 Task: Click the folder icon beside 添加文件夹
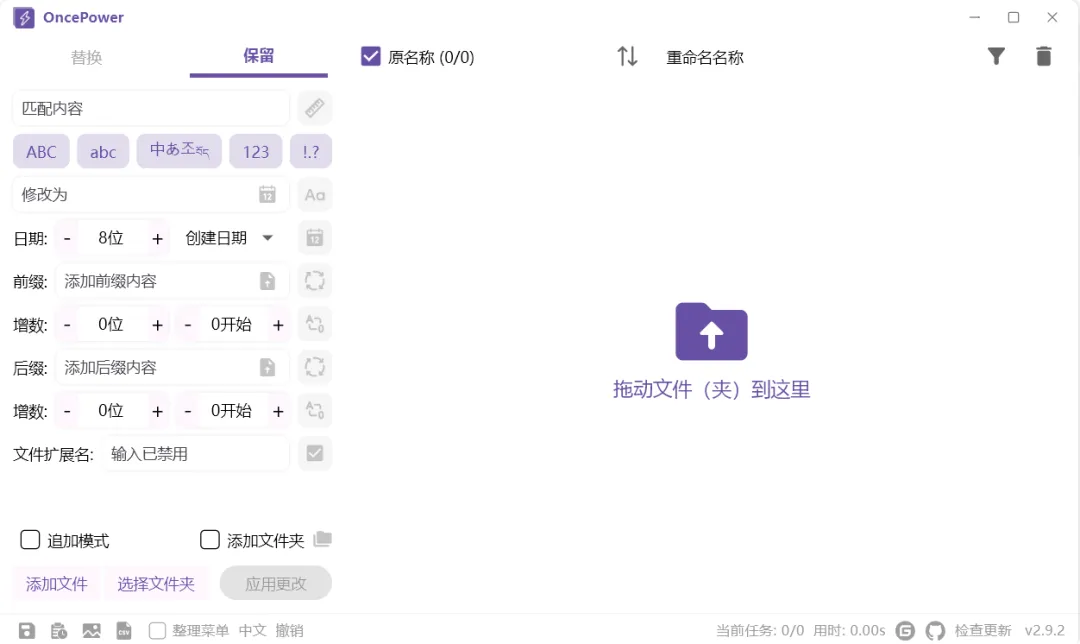point(322,539)
